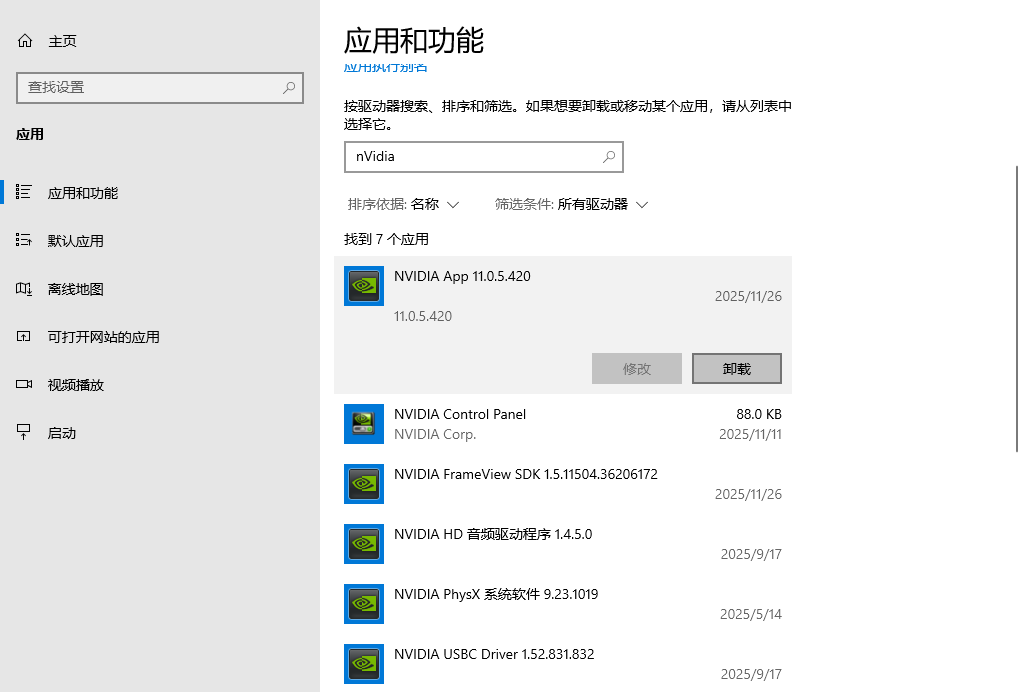
Task: Click the vertical scrollbar on the right edge
Action: pos(1016,308)
